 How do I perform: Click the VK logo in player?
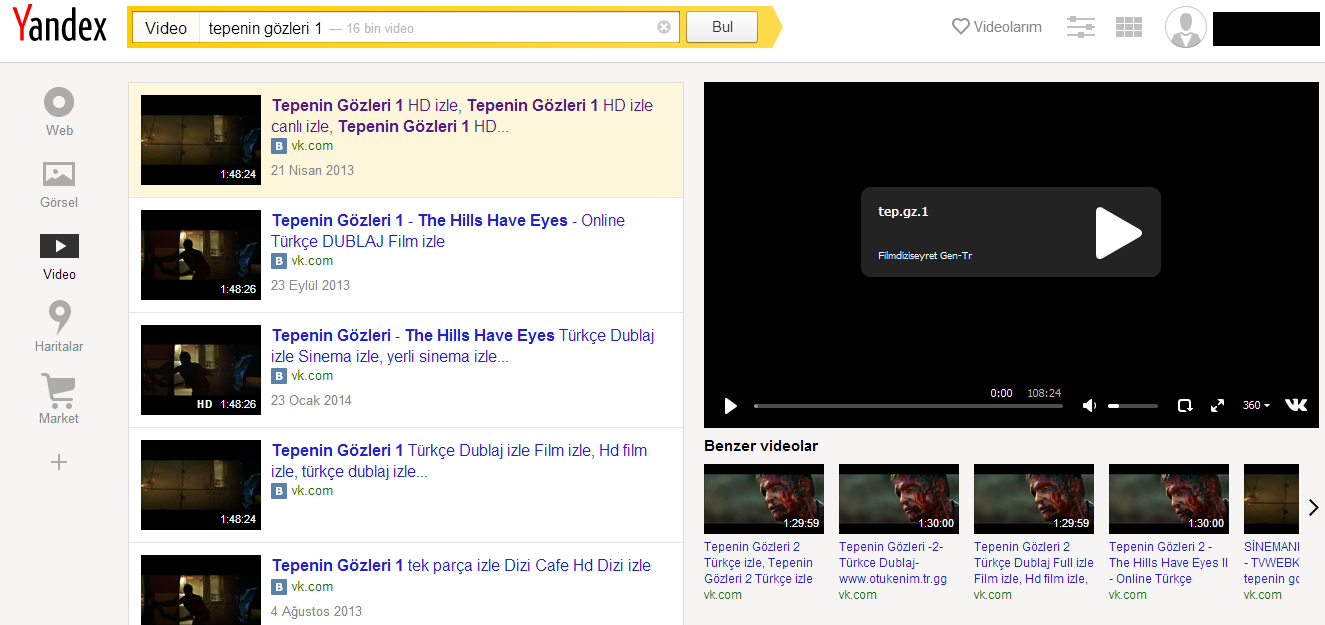click(1296, 405)
